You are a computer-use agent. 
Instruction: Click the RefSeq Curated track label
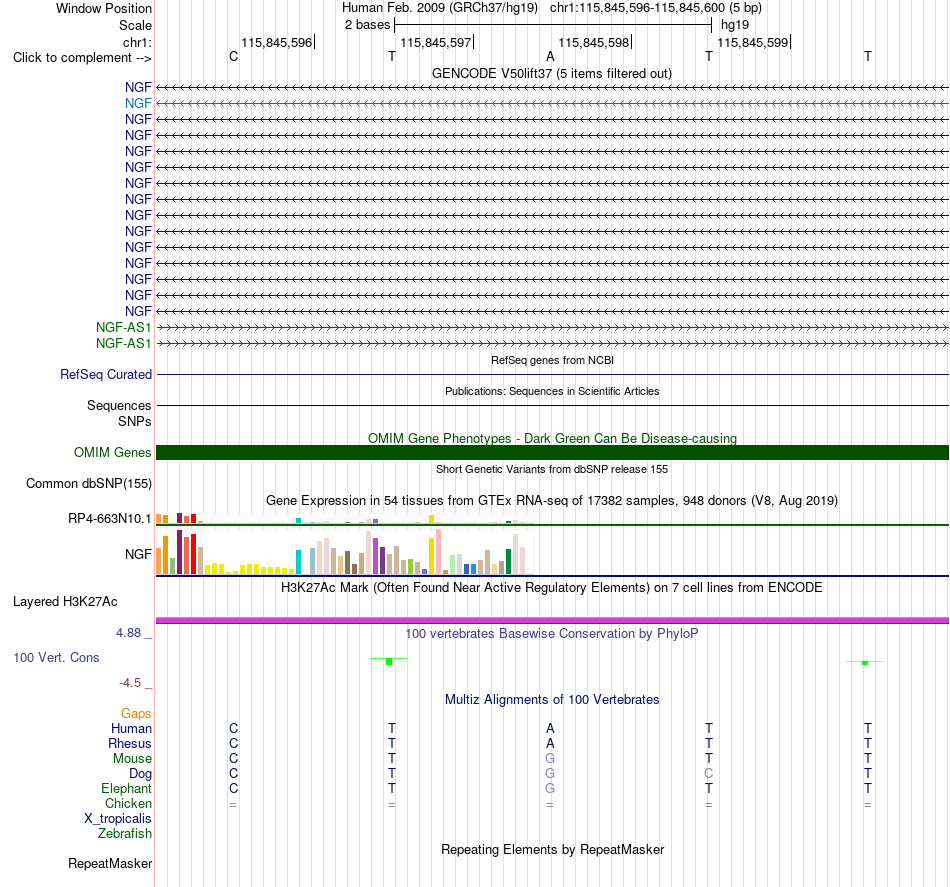[x=105, y=374]
